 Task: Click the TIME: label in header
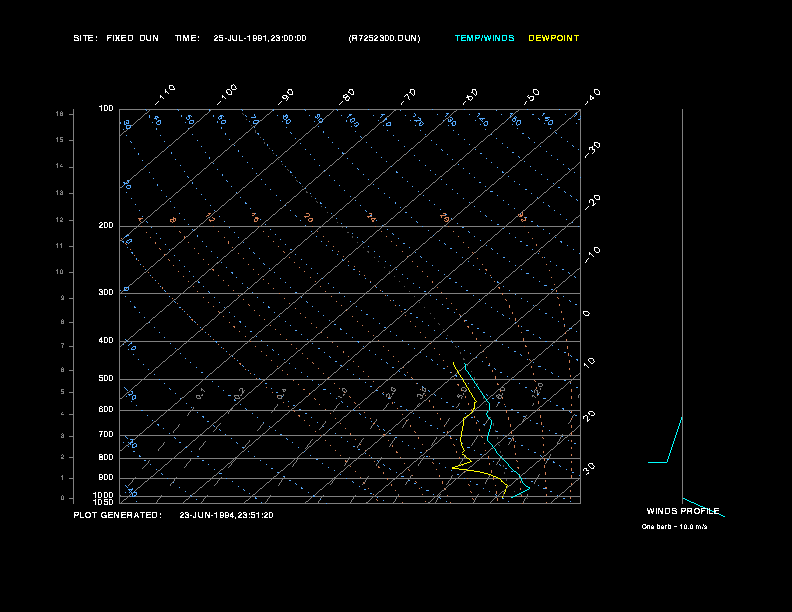[187, 38]
